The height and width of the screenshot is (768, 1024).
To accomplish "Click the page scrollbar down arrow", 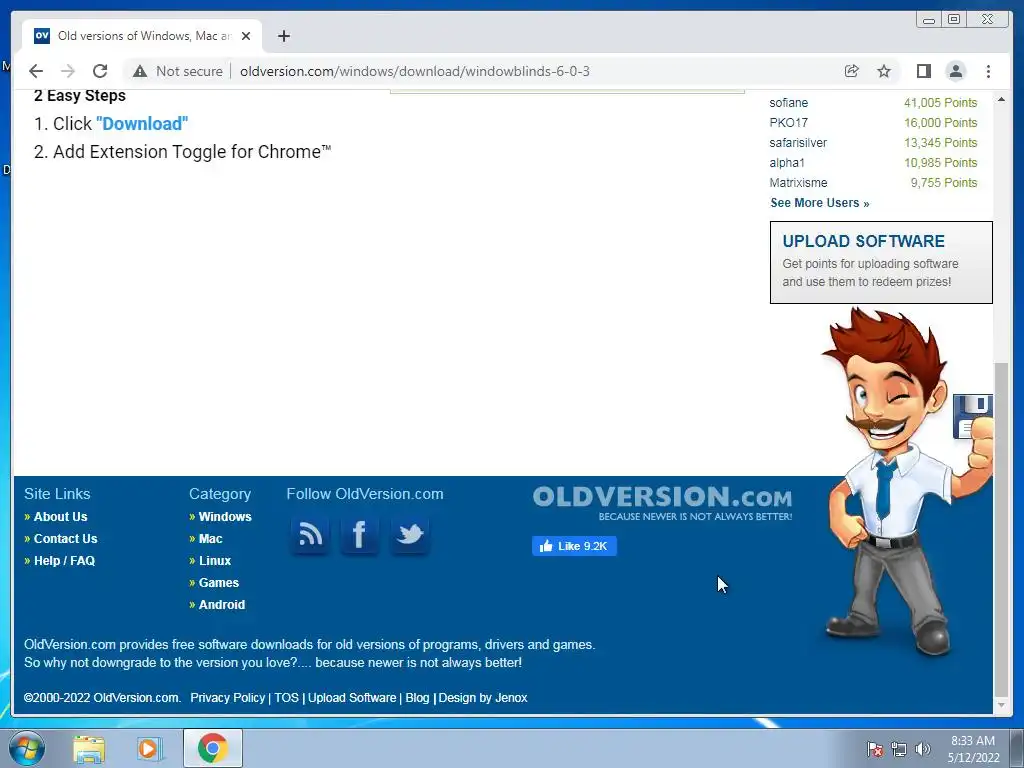I will [x=1001, y=705].
